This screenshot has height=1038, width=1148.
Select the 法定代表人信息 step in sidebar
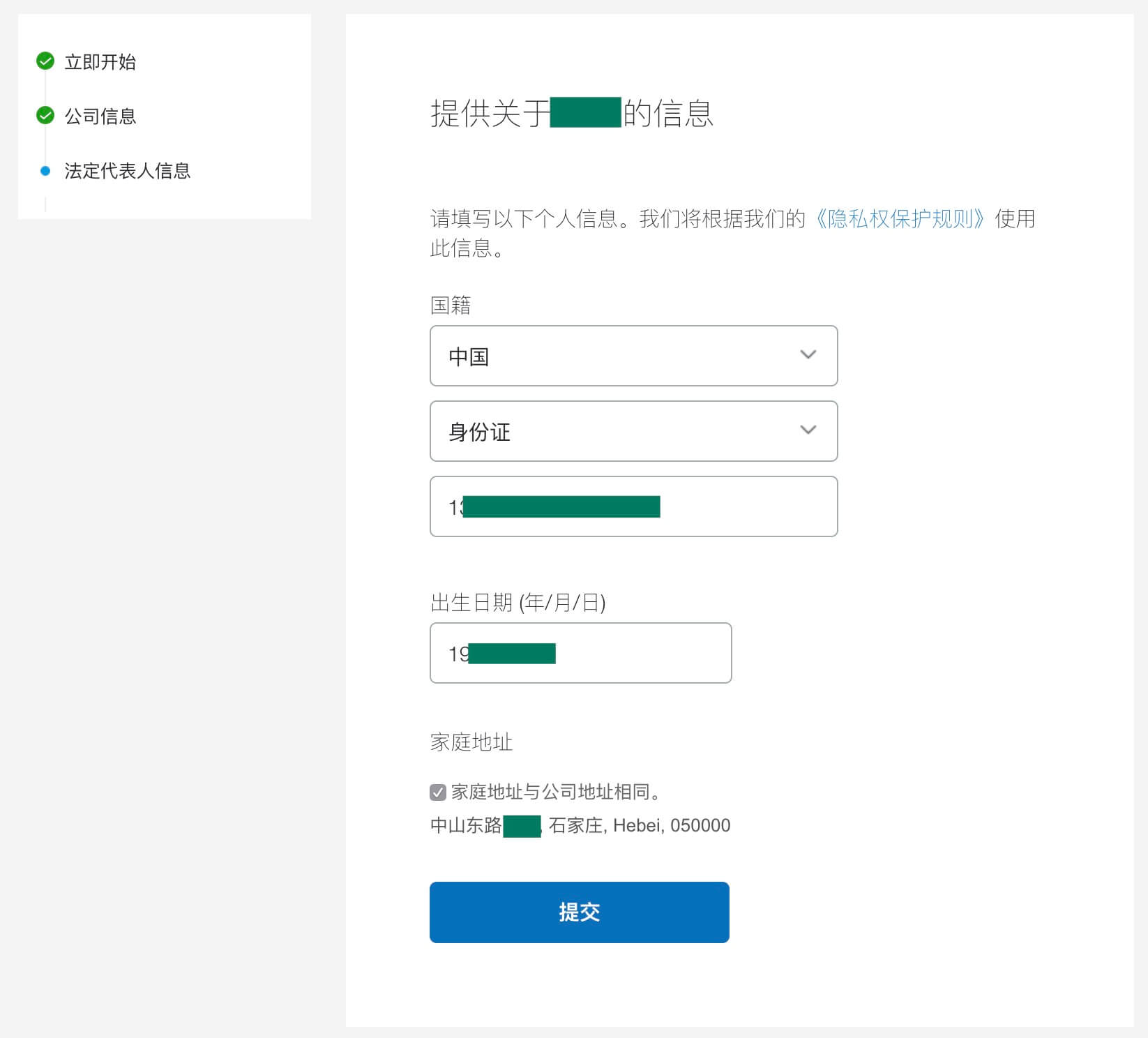coord(126,171)
